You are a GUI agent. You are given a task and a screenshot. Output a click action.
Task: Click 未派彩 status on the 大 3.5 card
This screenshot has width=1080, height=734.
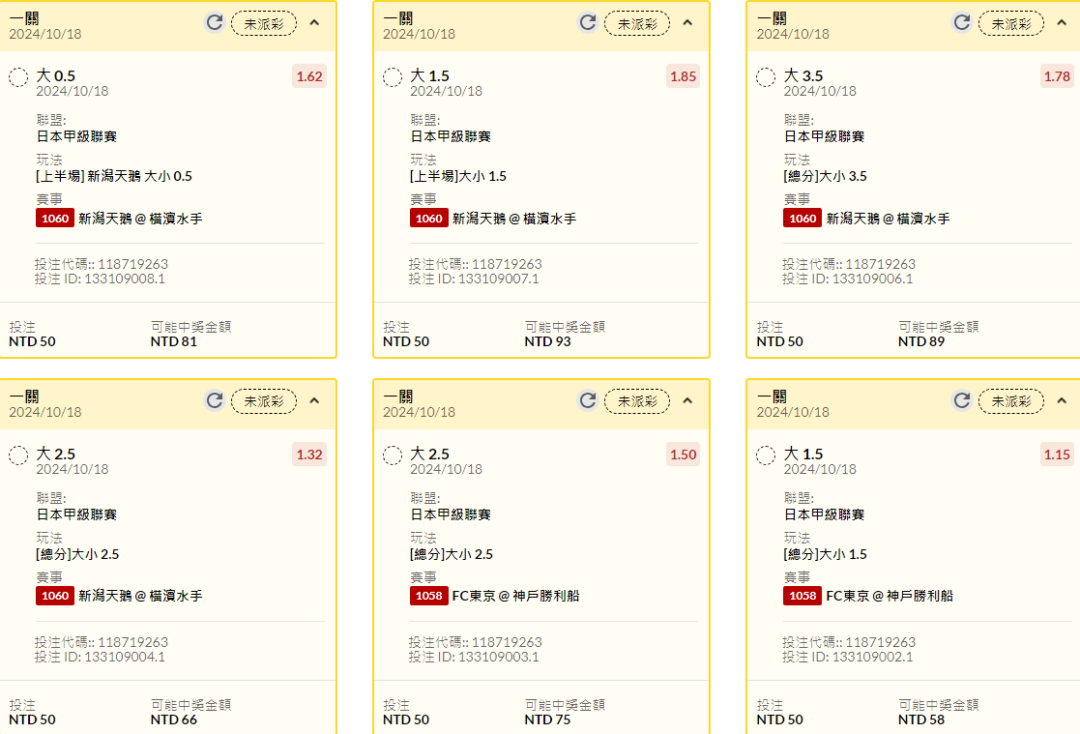point(1011,23)
